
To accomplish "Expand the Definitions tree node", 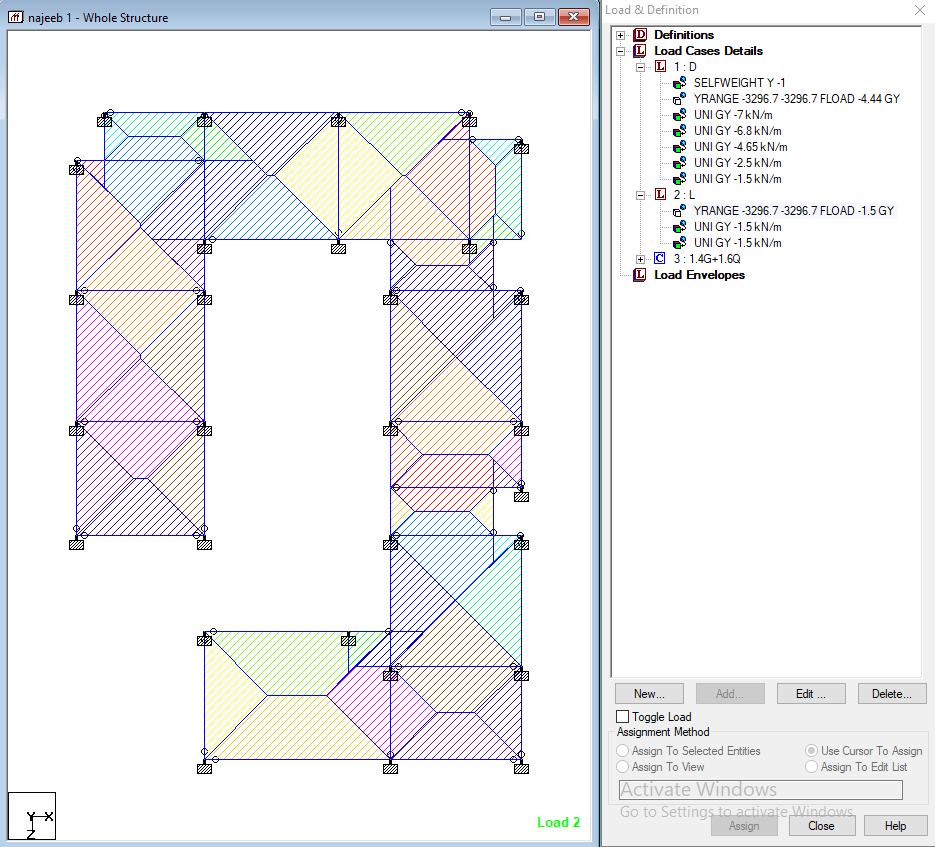I will tap(620, 35).
